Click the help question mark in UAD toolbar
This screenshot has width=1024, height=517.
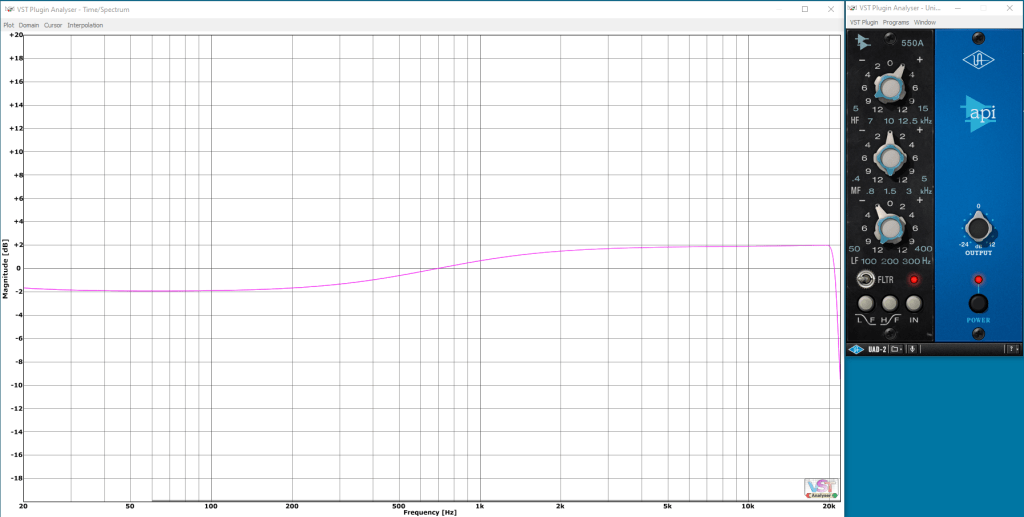[x=1012, y=349]
